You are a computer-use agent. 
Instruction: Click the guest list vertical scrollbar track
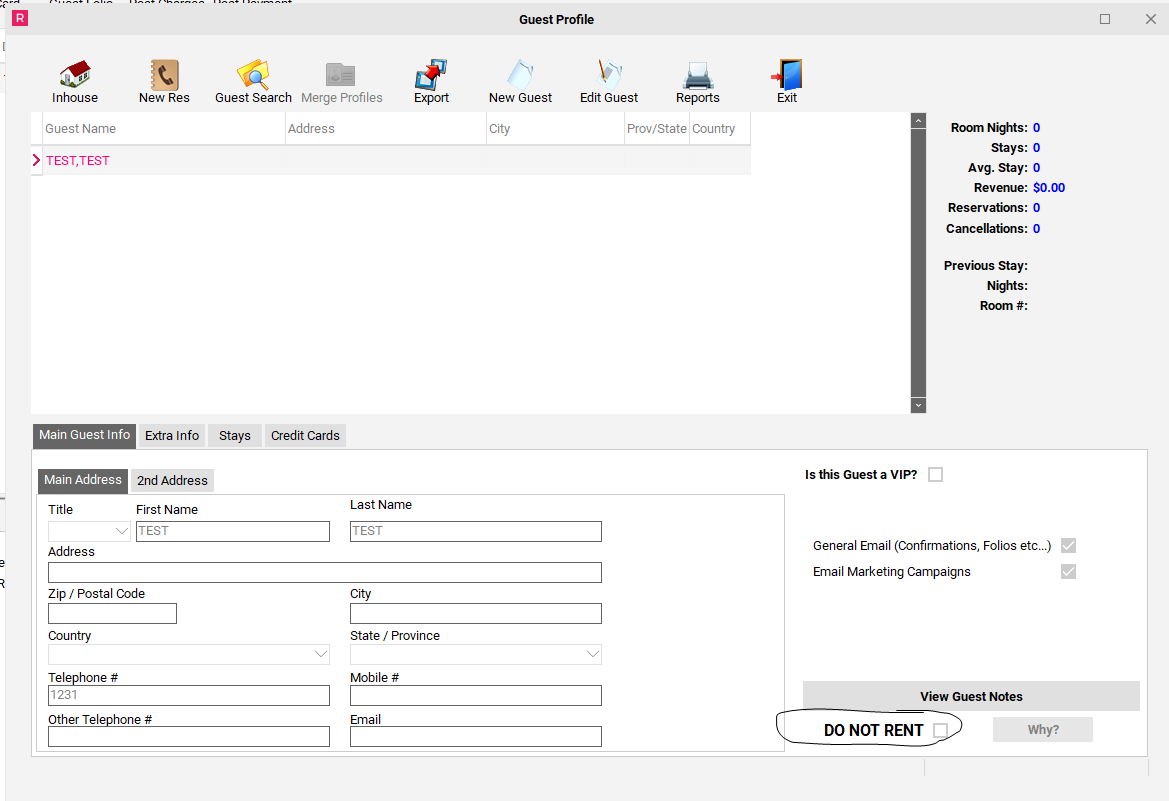pos(918,263)
